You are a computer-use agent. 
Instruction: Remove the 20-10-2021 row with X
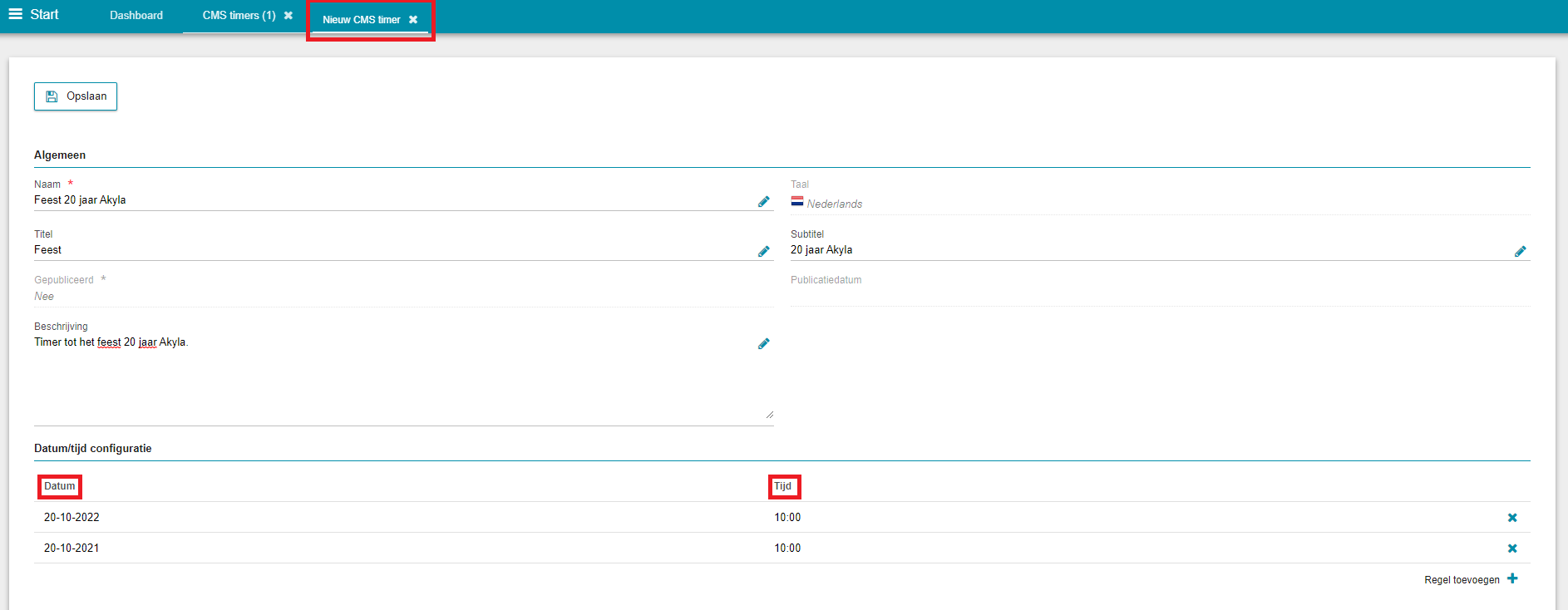(x=1512, y=549)
